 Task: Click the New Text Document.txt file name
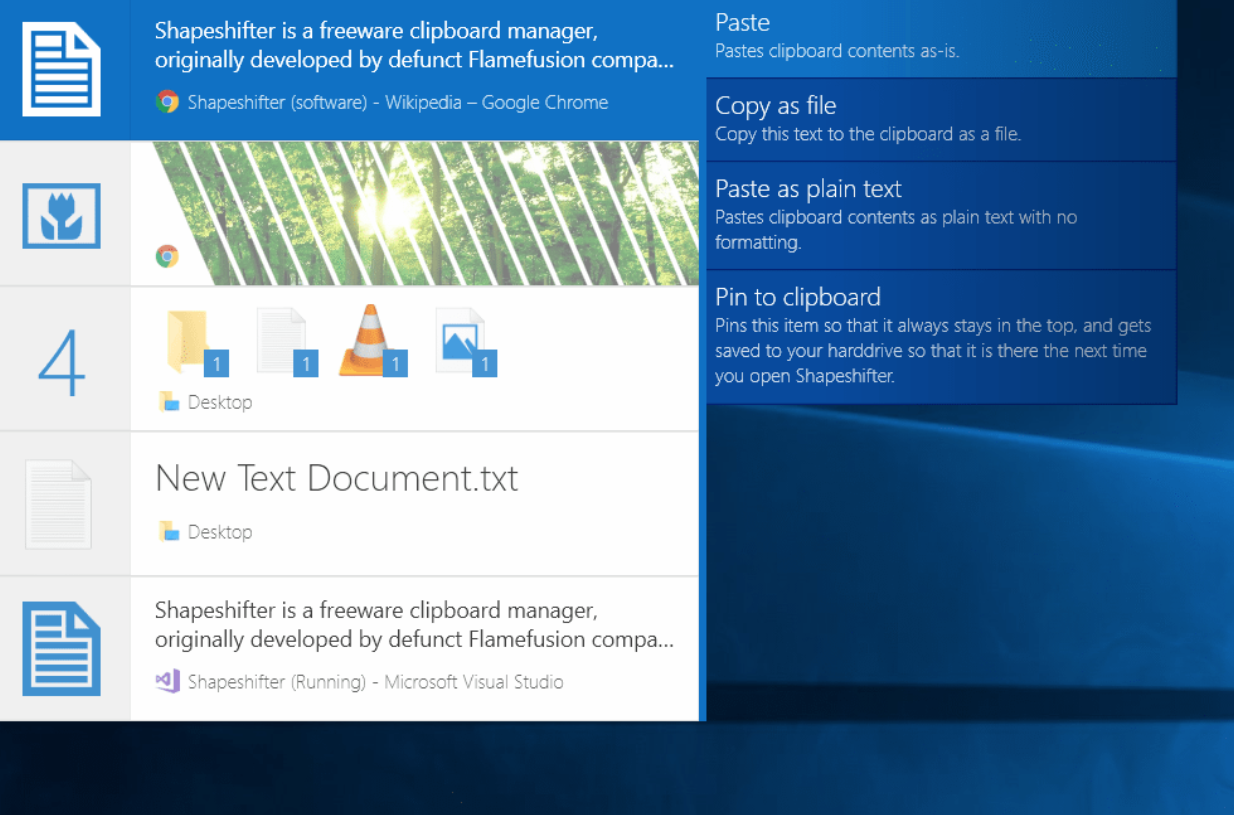click(337, 479)
